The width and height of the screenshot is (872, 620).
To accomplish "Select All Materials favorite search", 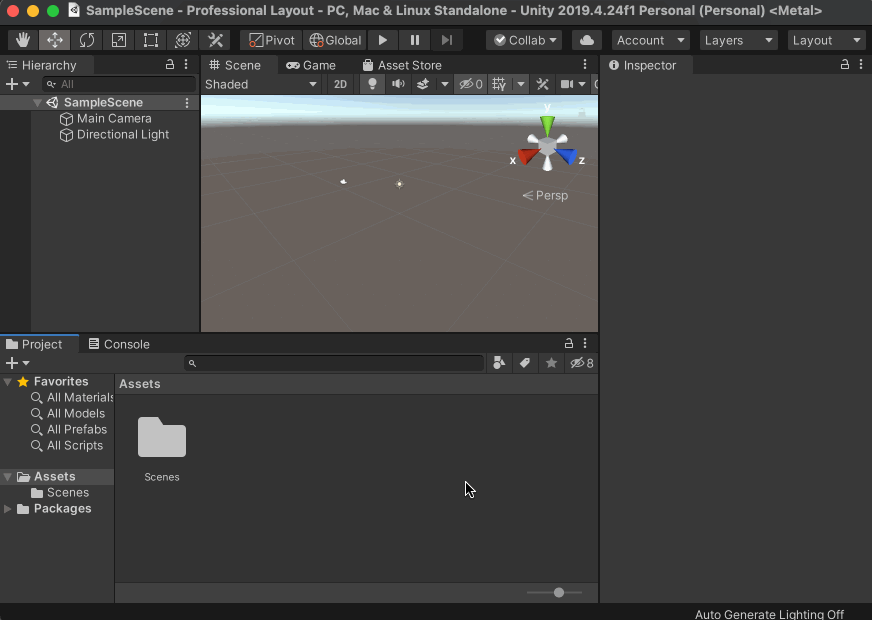I will pyautogui.click(x=72, y=398).
